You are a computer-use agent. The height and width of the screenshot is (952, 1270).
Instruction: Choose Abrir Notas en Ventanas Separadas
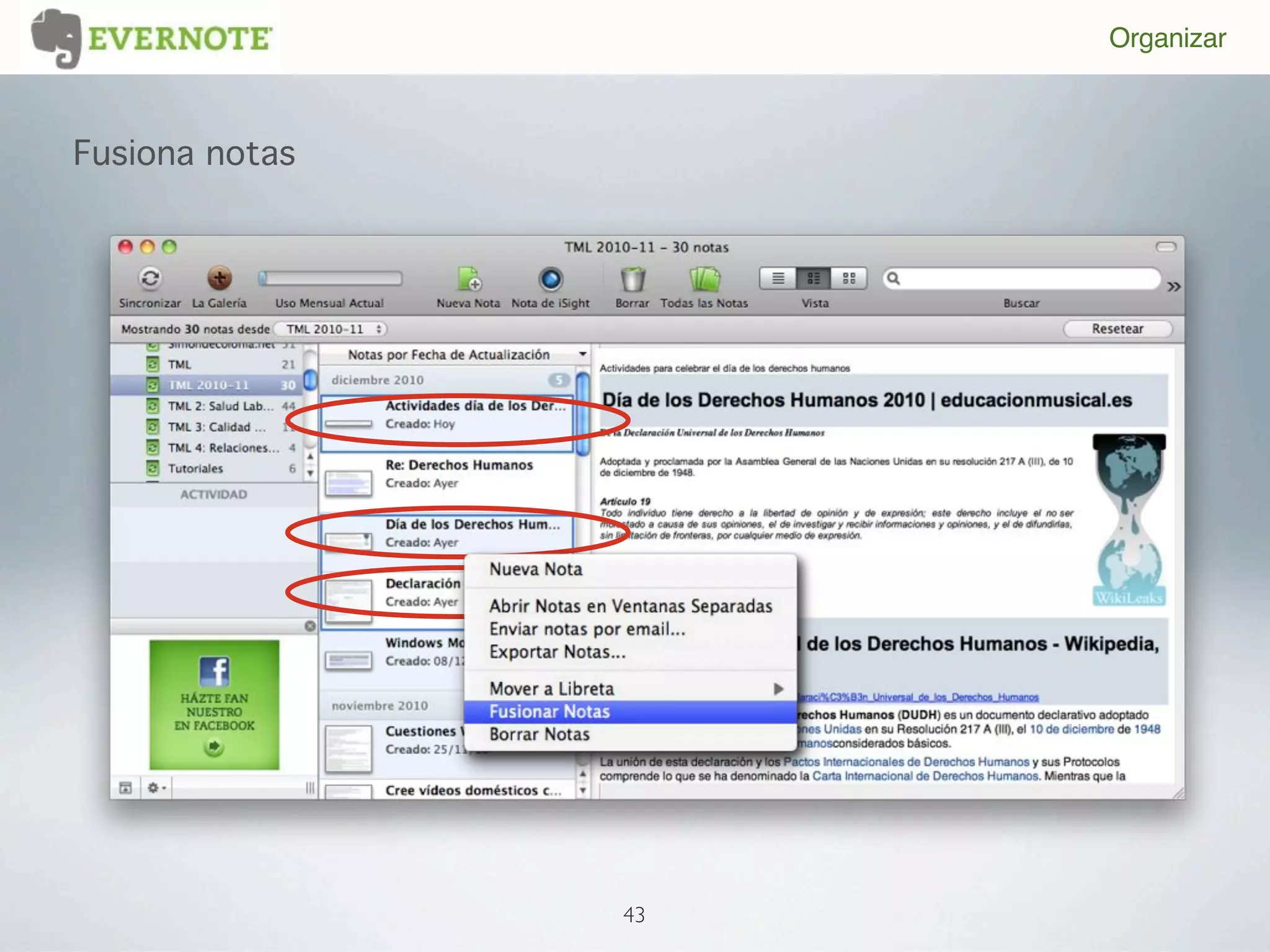point(630,606)
